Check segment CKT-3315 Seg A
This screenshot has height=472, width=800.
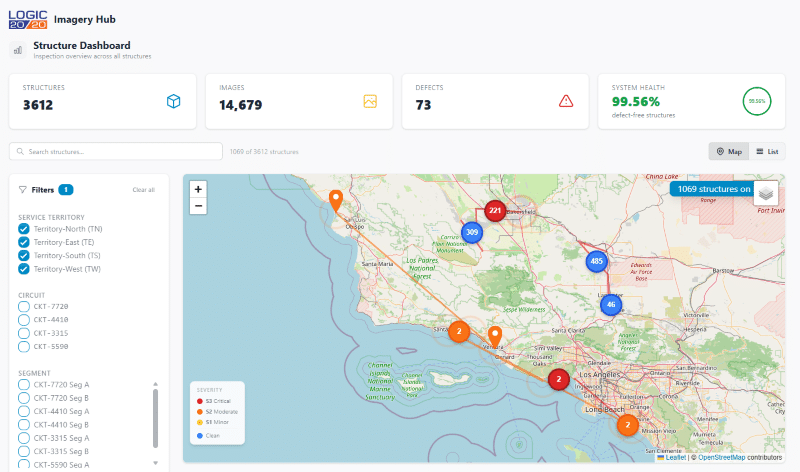pyautogui.click(x=23, y=438)
